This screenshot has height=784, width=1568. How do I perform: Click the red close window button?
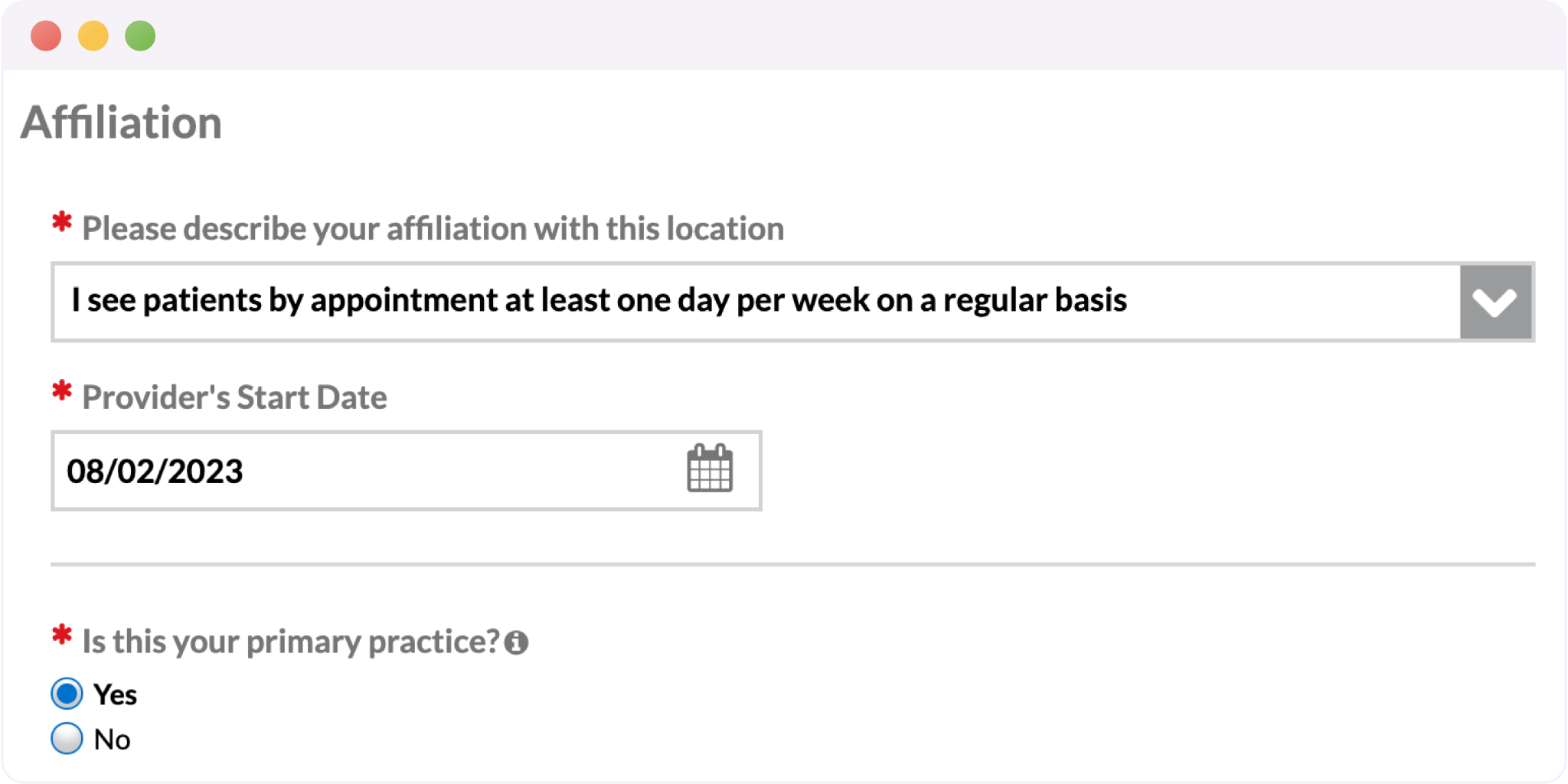(46, 36)
